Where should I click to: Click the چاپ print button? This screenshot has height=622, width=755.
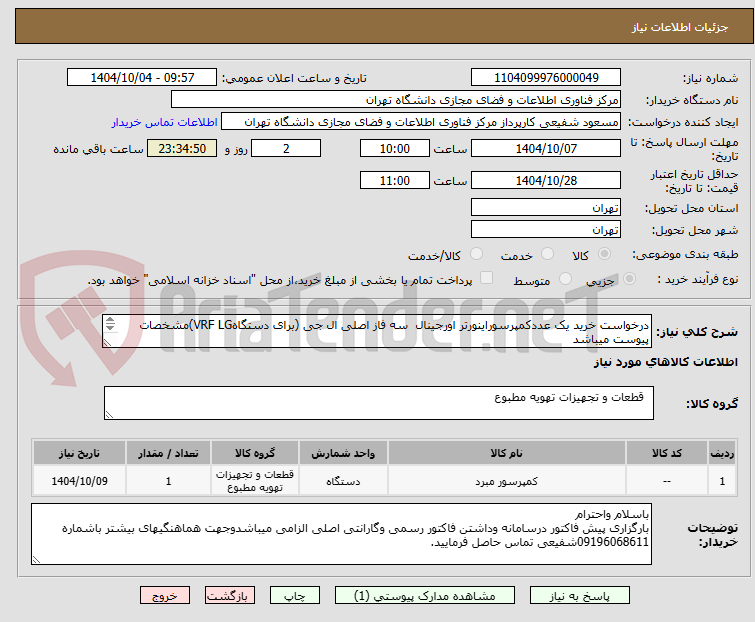tap(294, 596)
